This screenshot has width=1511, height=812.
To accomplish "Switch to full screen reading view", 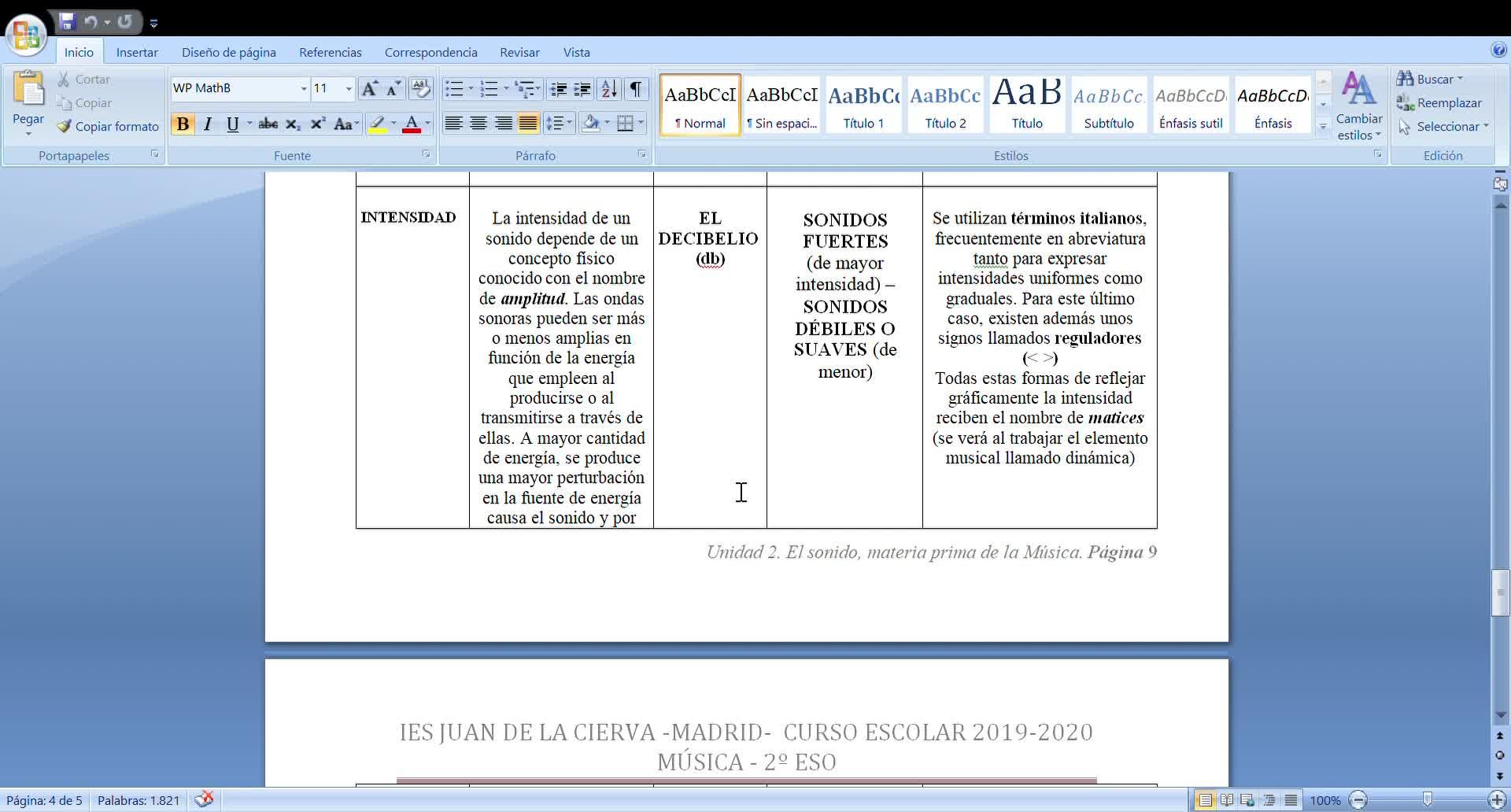I will (1226, 800).
